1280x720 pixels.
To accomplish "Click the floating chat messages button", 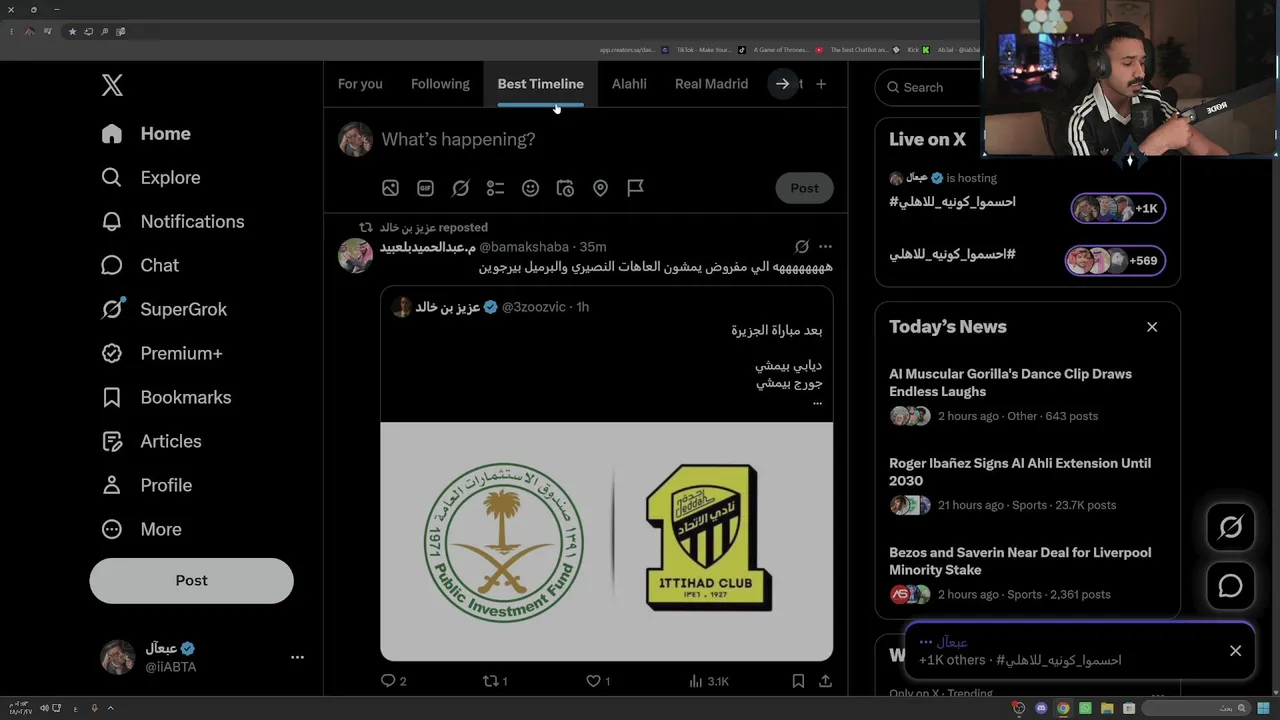I will point(1230,586).
